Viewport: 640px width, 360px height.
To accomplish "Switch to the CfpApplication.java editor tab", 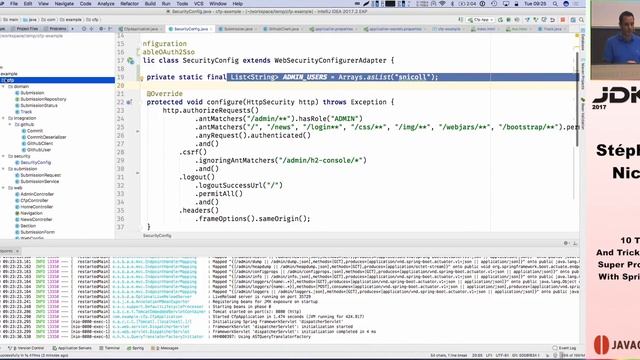I will 141,29.
